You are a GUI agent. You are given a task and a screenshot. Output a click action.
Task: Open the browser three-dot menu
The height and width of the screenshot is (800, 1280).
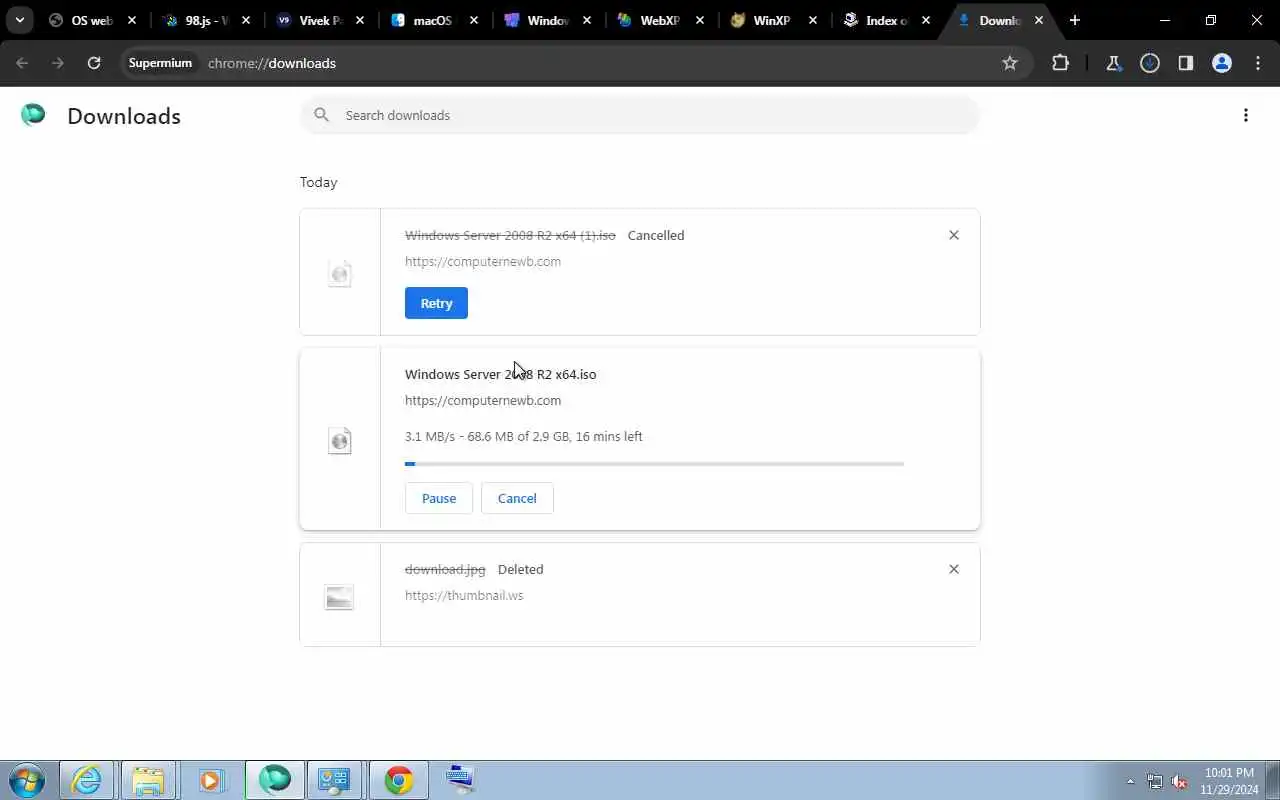point(1258,63)
